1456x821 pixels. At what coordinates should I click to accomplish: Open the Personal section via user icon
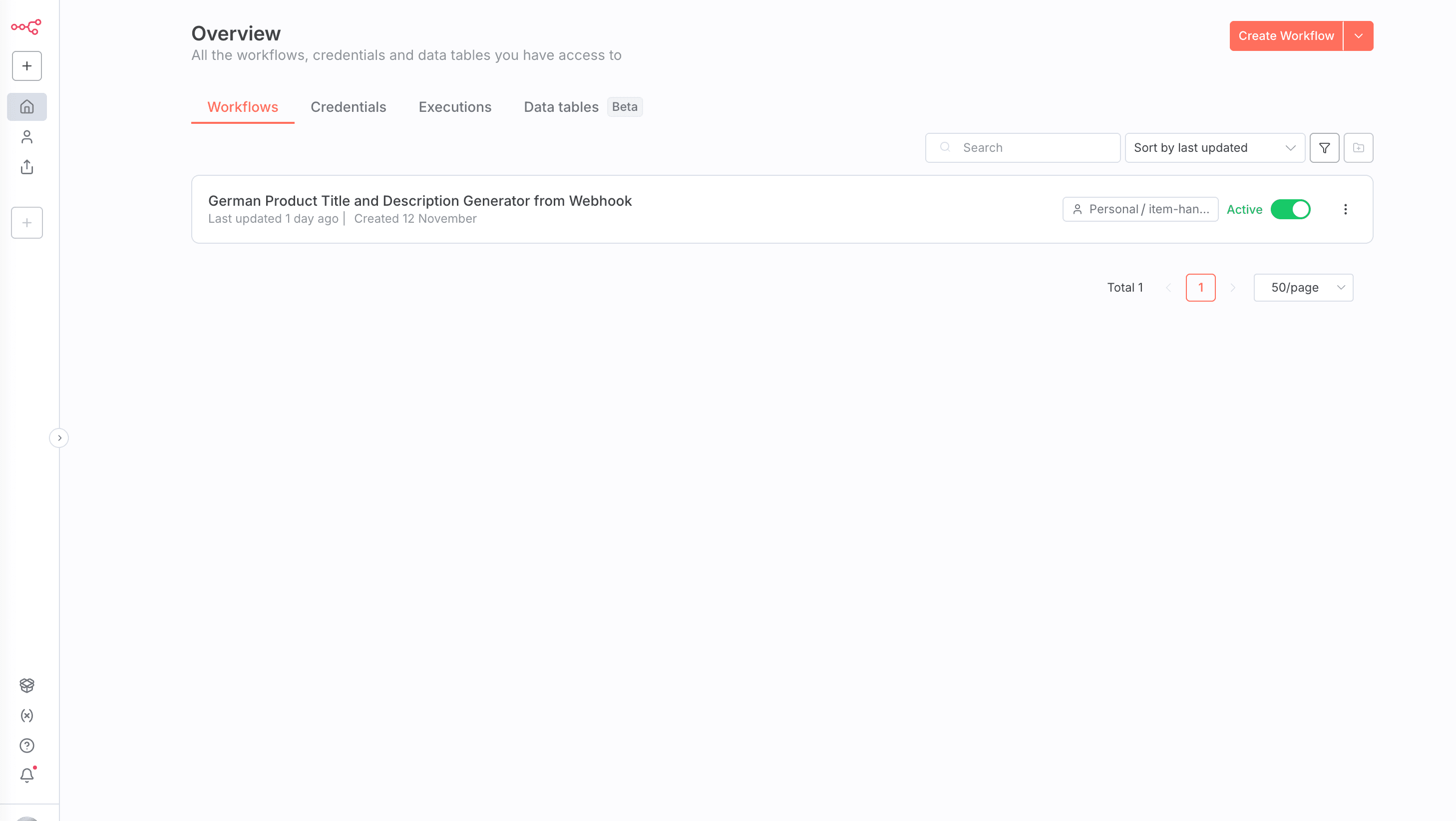(x=26, y=136)
